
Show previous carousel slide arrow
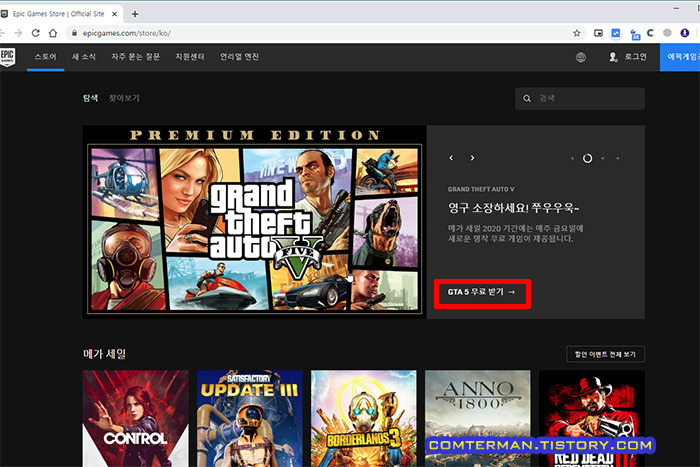451,158
